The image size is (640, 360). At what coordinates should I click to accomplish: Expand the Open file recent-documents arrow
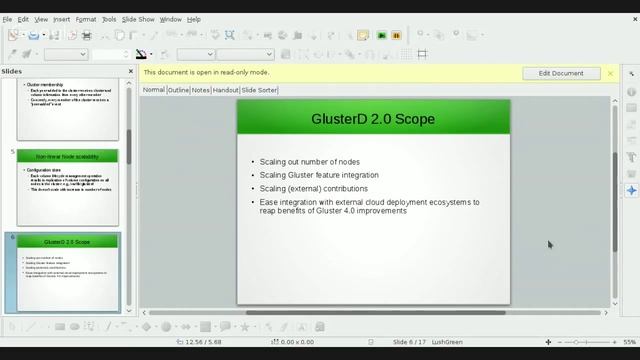[x=44, y=35]
